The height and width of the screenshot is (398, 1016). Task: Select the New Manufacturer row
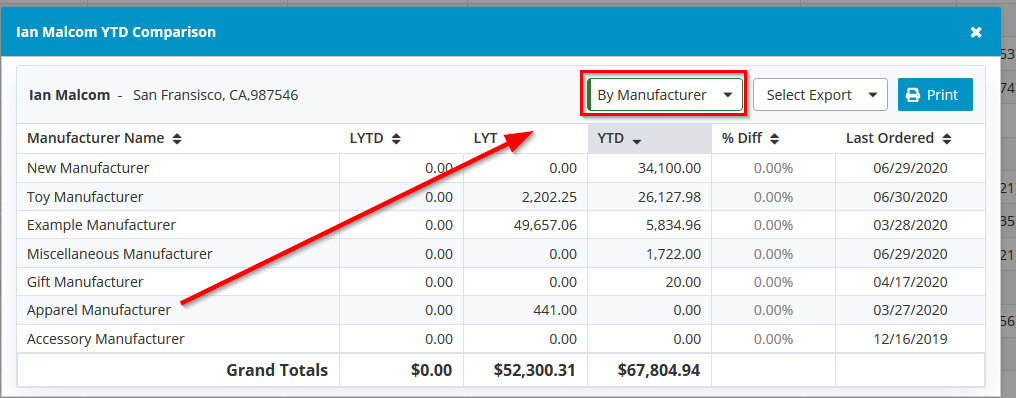coord(500,169)
